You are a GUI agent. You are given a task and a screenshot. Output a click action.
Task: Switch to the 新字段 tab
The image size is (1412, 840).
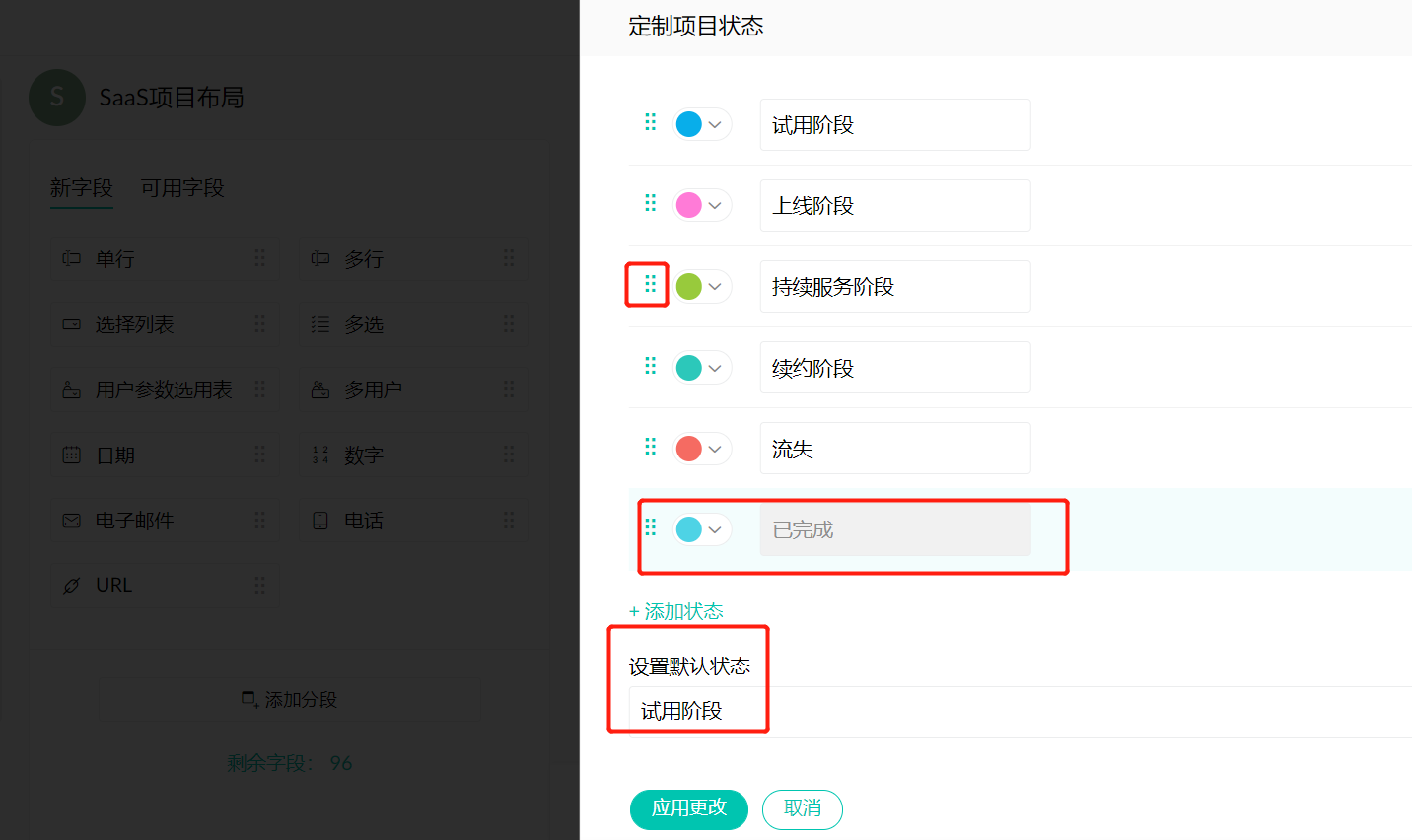pos(82,187)
